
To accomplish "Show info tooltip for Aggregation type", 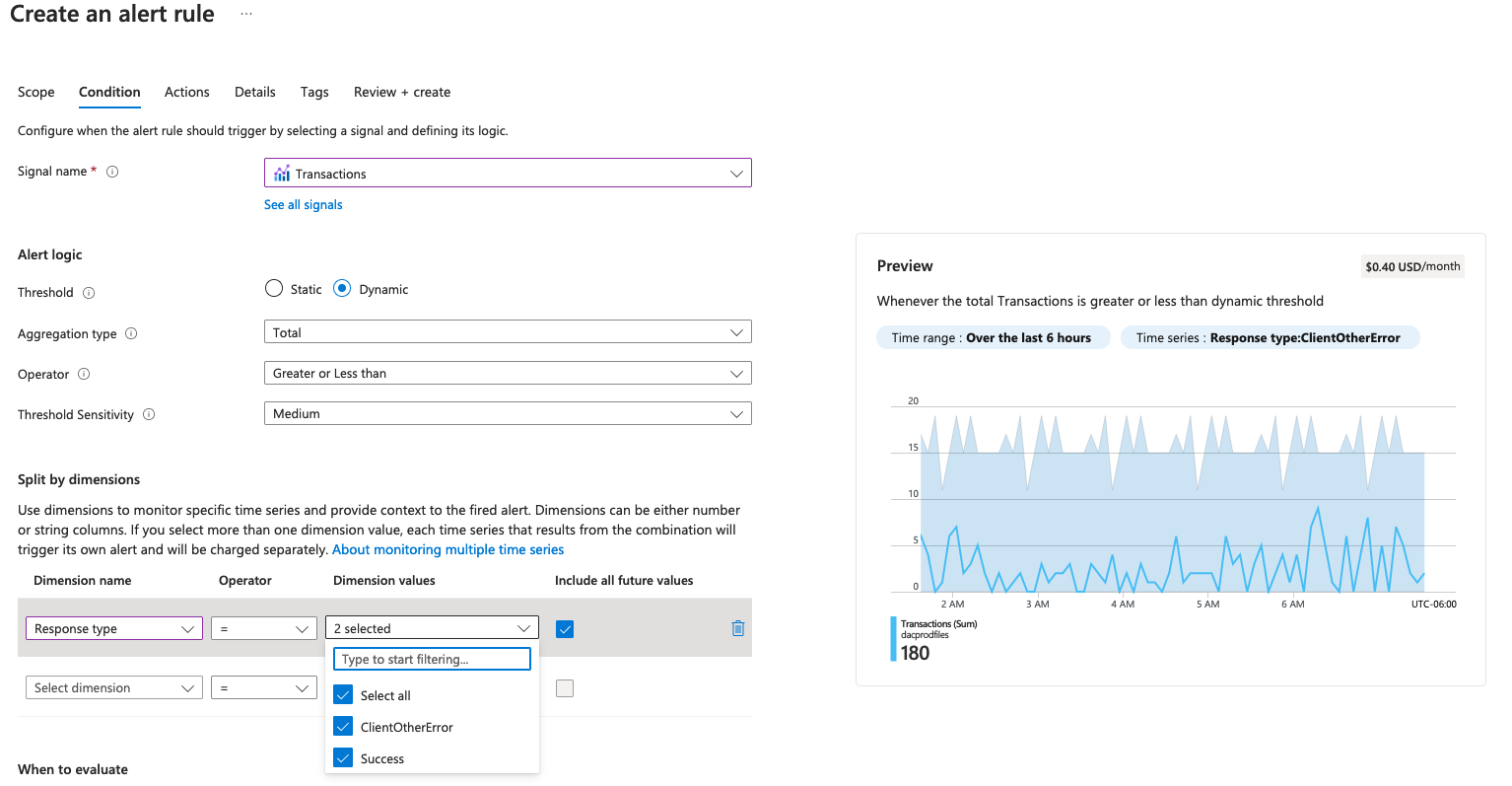I will (x=131, y=333).
